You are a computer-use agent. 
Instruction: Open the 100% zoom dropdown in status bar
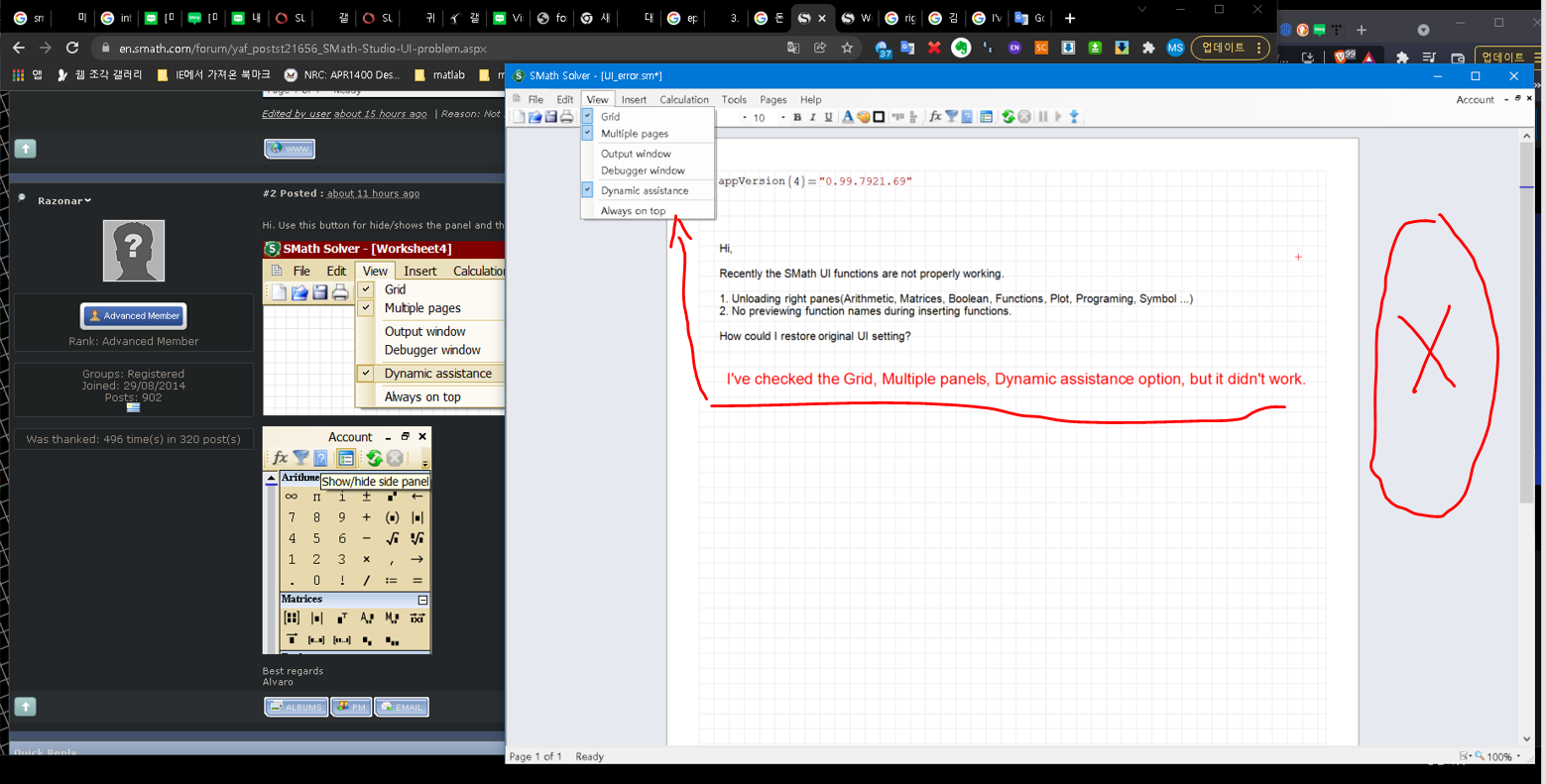coord(1519,757)
